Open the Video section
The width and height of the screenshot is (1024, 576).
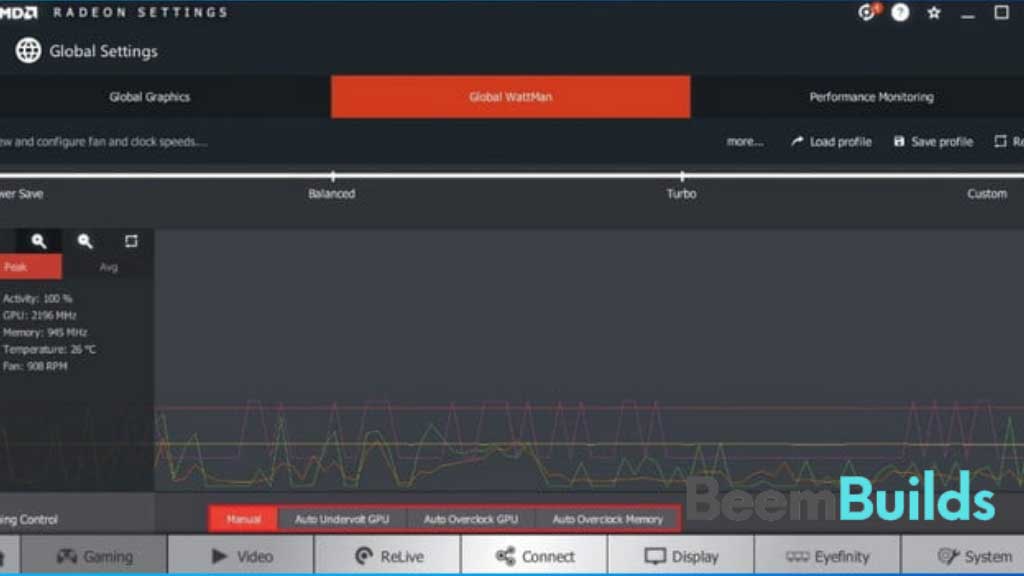241,556
